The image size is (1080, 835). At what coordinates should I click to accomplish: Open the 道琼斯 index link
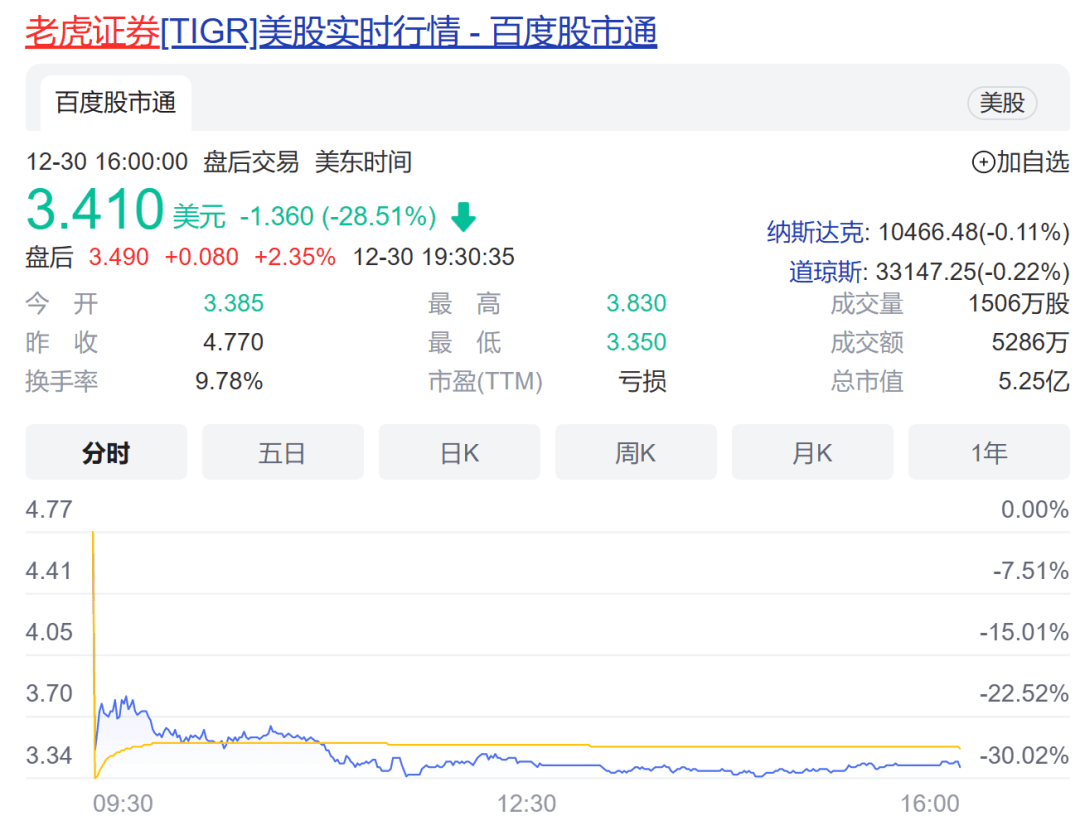827,272
